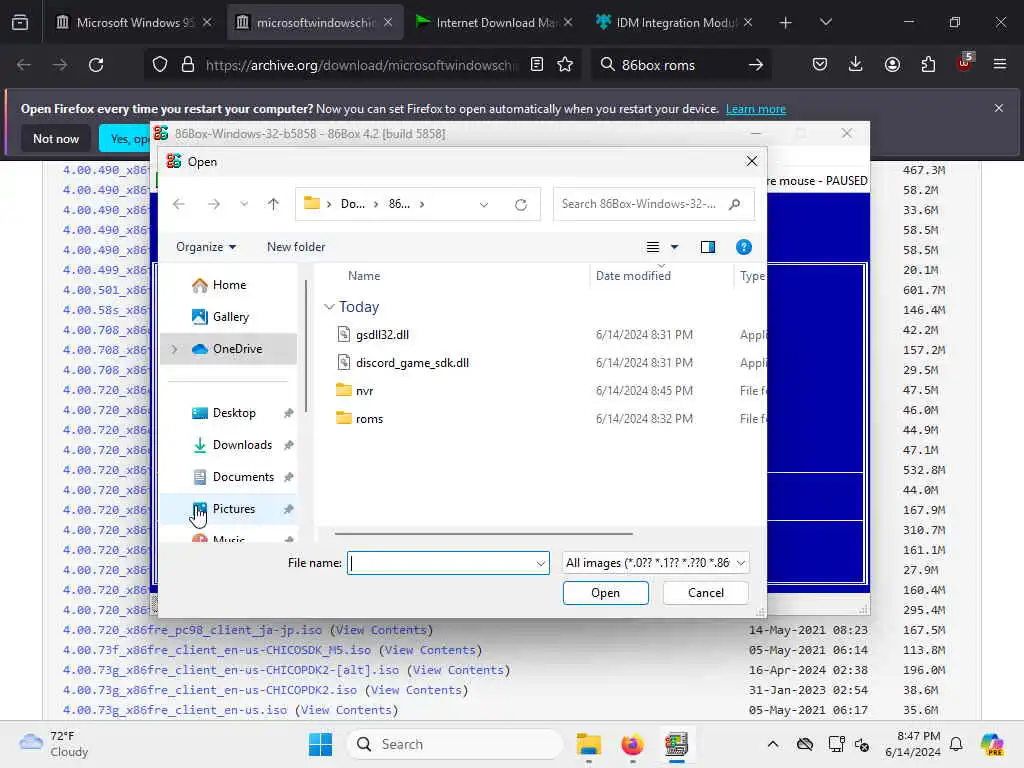Reload the page in Firefox

(96, 65)
